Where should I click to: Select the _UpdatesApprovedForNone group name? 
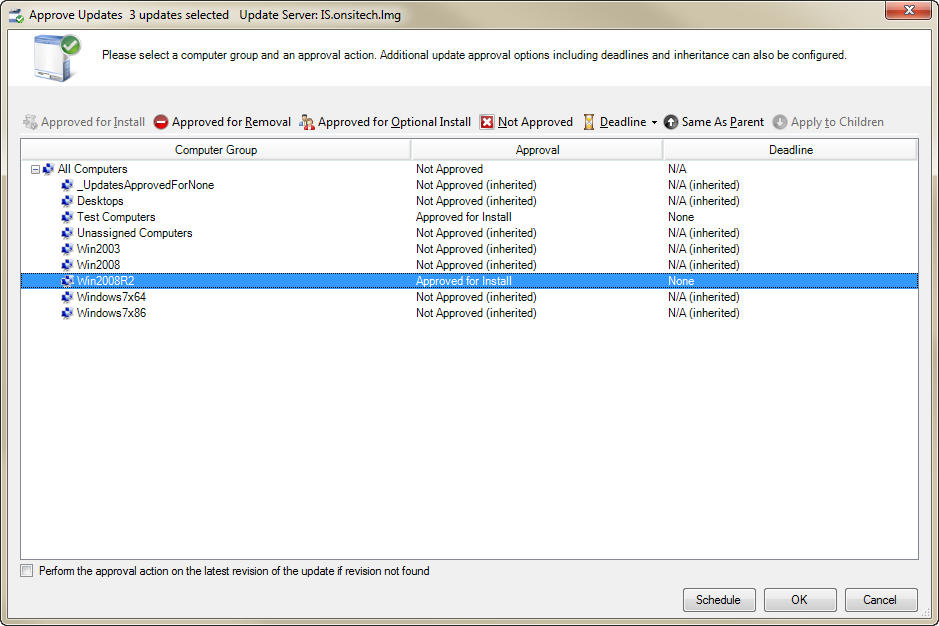point(146,185)
